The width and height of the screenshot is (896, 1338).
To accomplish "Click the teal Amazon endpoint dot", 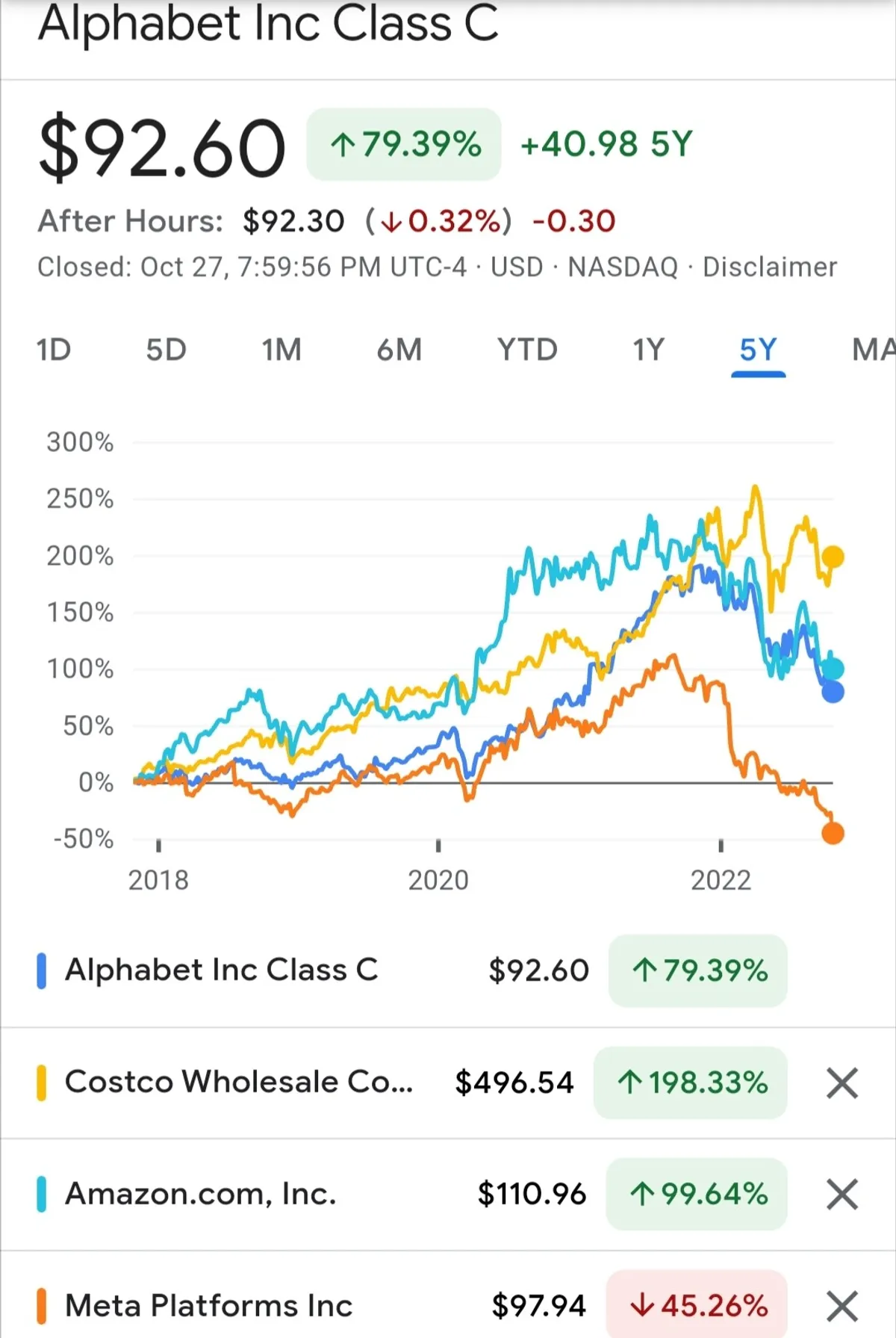I will point(833,669).
